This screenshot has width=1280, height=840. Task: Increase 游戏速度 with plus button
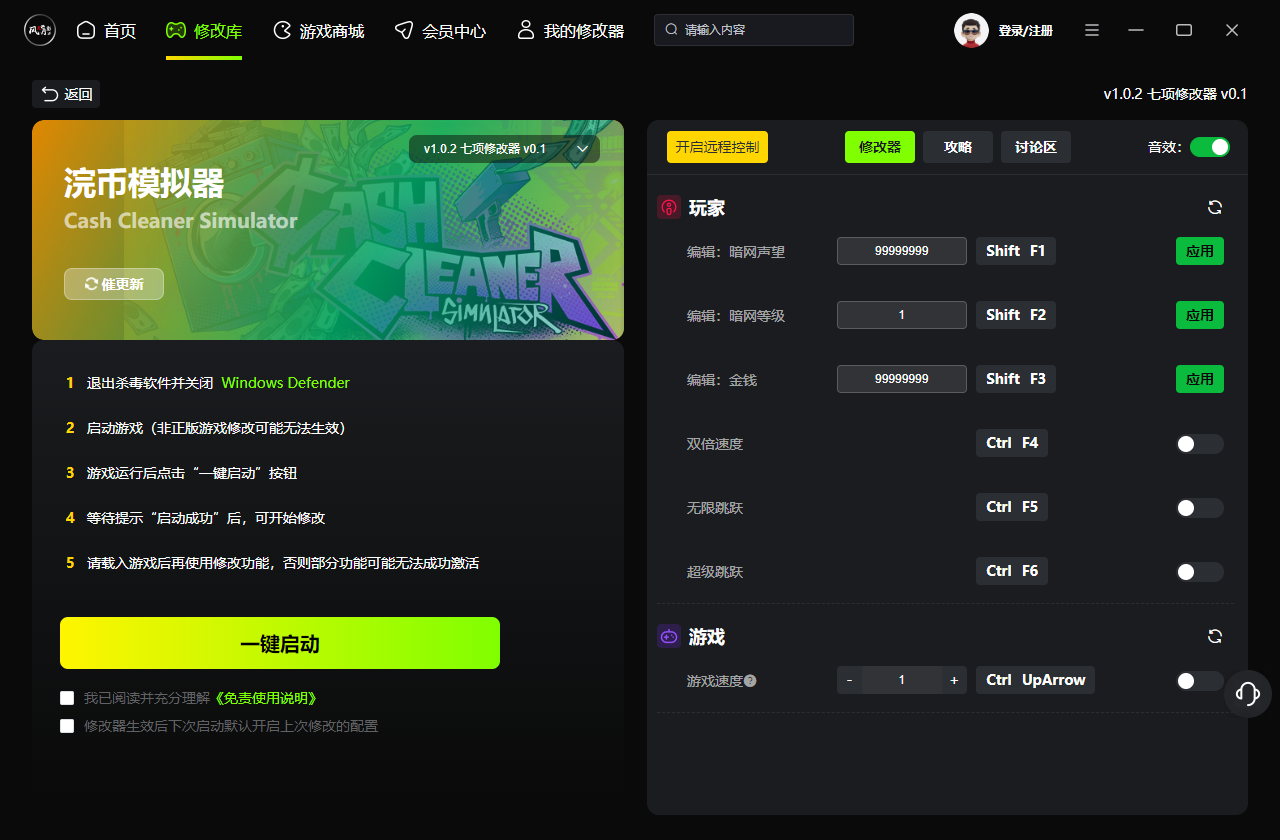(954, 680)
